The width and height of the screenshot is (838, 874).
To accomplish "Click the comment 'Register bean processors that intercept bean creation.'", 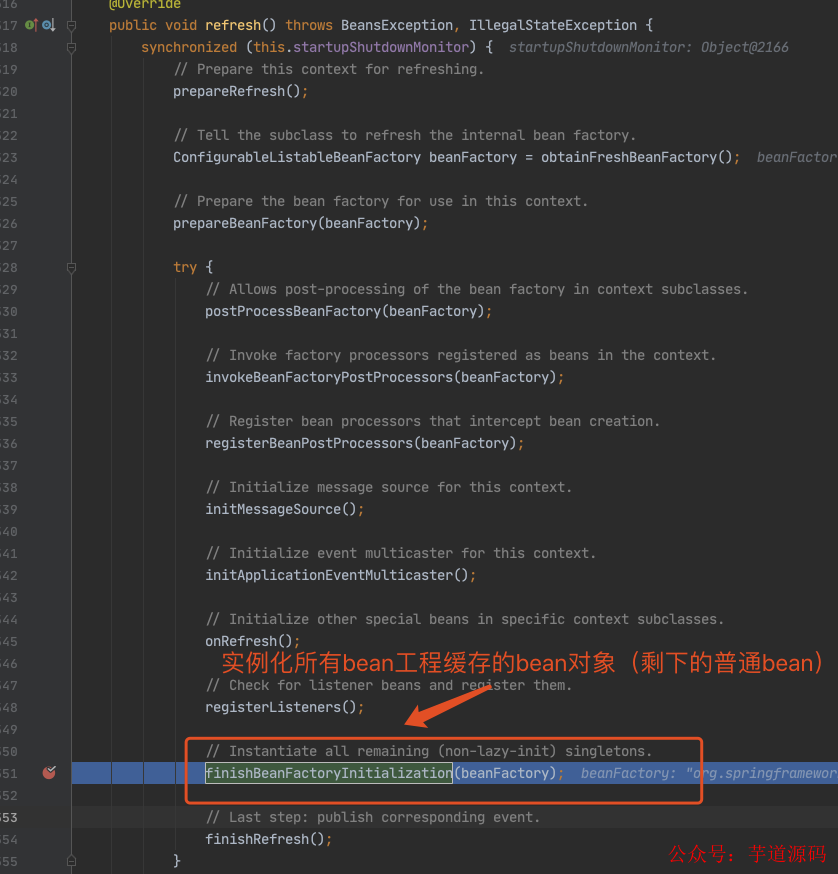I will click(x=433, y=421).
